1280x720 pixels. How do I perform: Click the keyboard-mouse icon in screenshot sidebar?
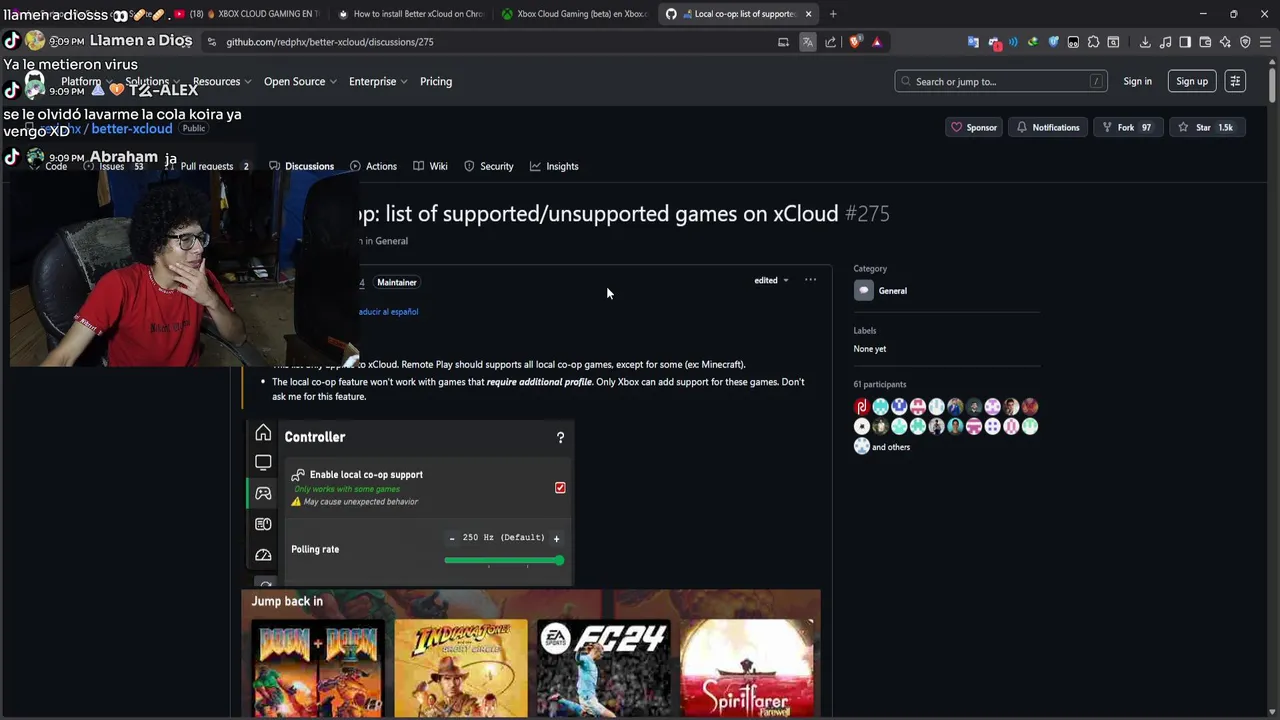pyautogui.click(x=263, y=524)
